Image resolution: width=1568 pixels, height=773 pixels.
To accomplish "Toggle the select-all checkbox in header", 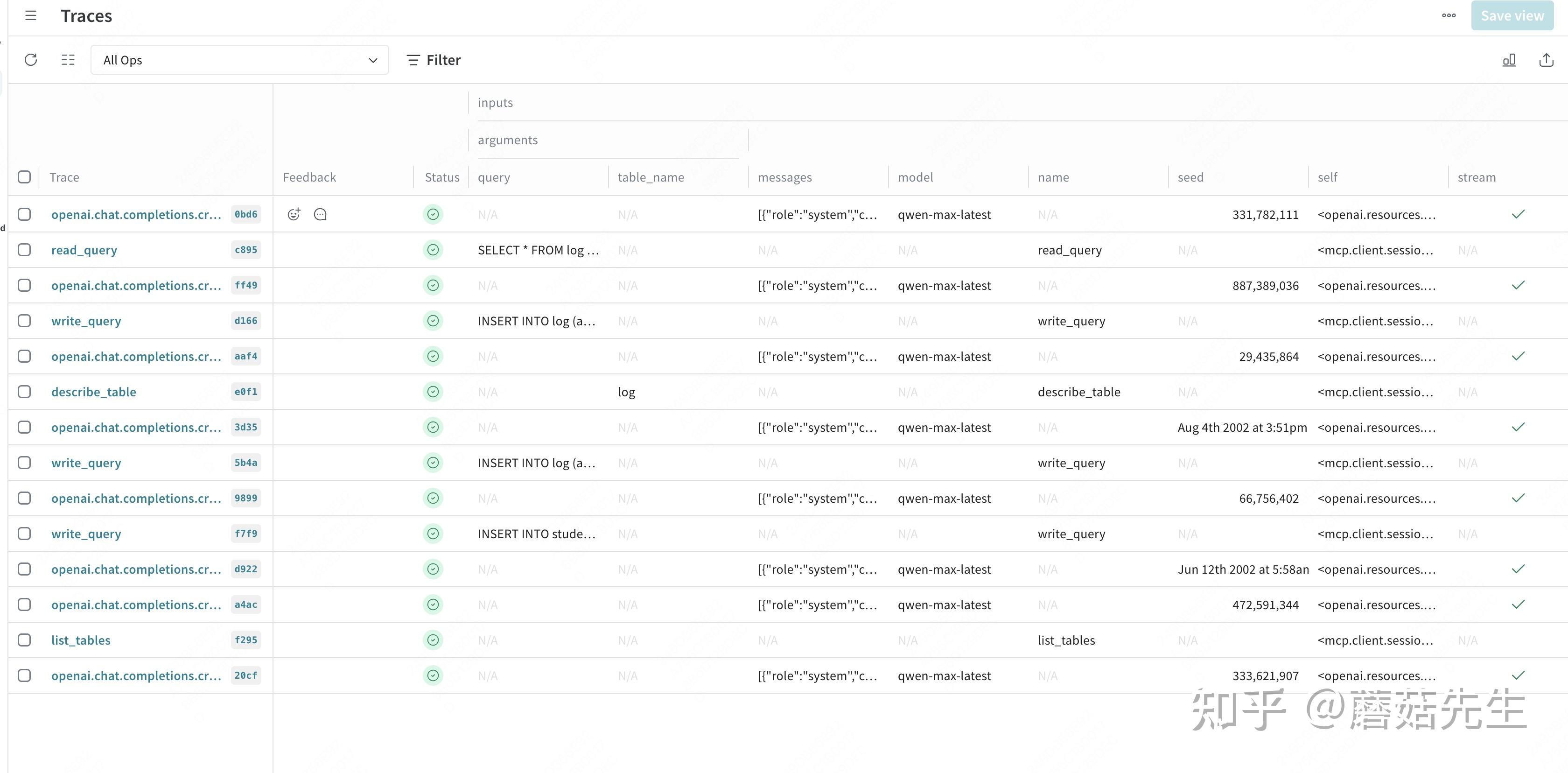I will [x=24, y=177].
